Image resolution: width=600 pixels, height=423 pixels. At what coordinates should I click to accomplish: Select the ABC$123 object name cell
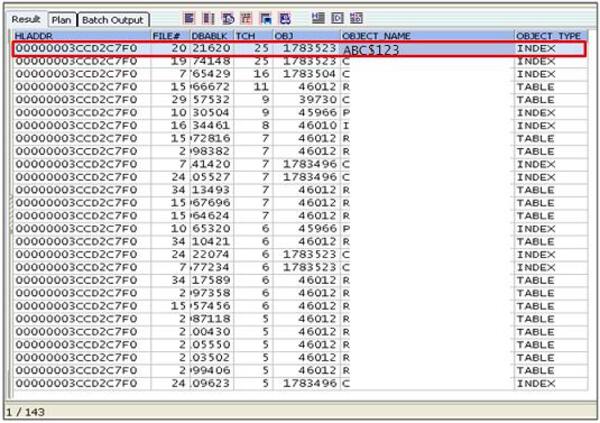[x=427, y=49]
